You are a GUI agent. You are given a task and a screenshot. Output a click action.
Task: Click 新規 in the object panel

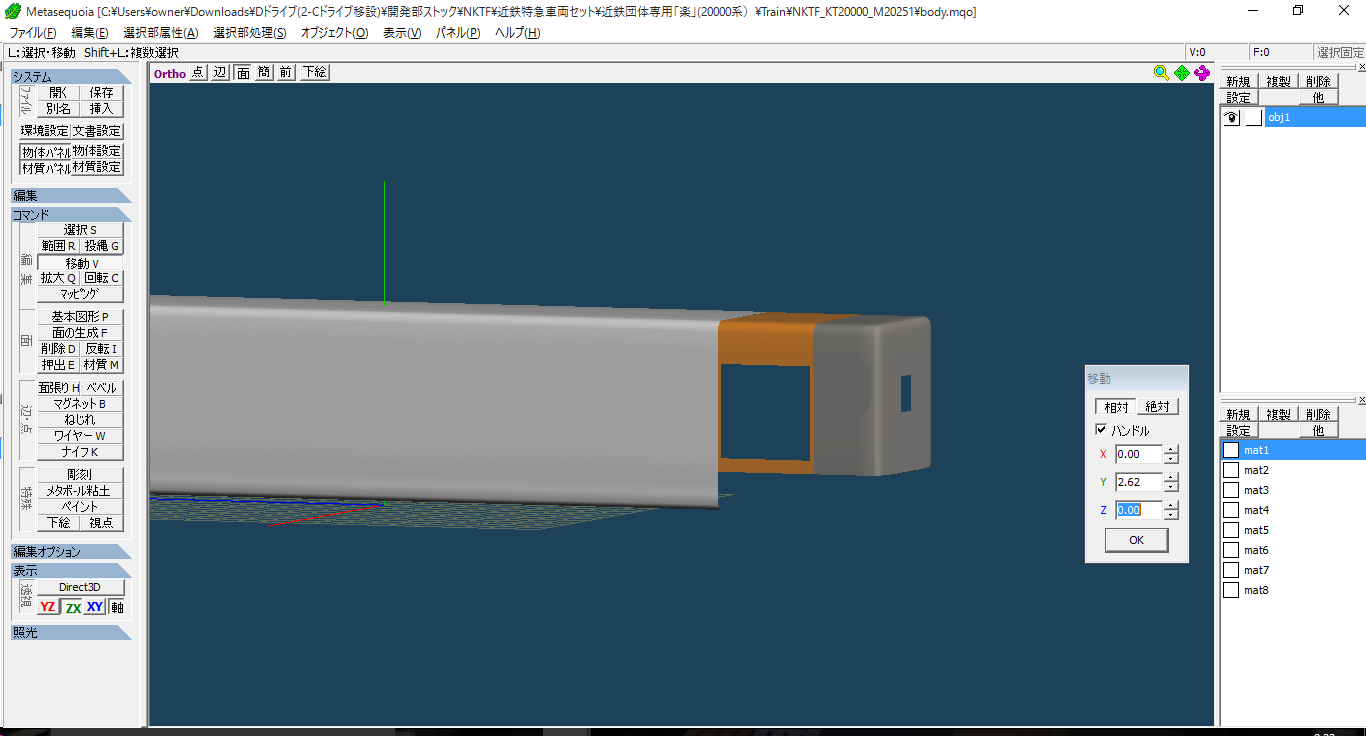pos(1238,81)
